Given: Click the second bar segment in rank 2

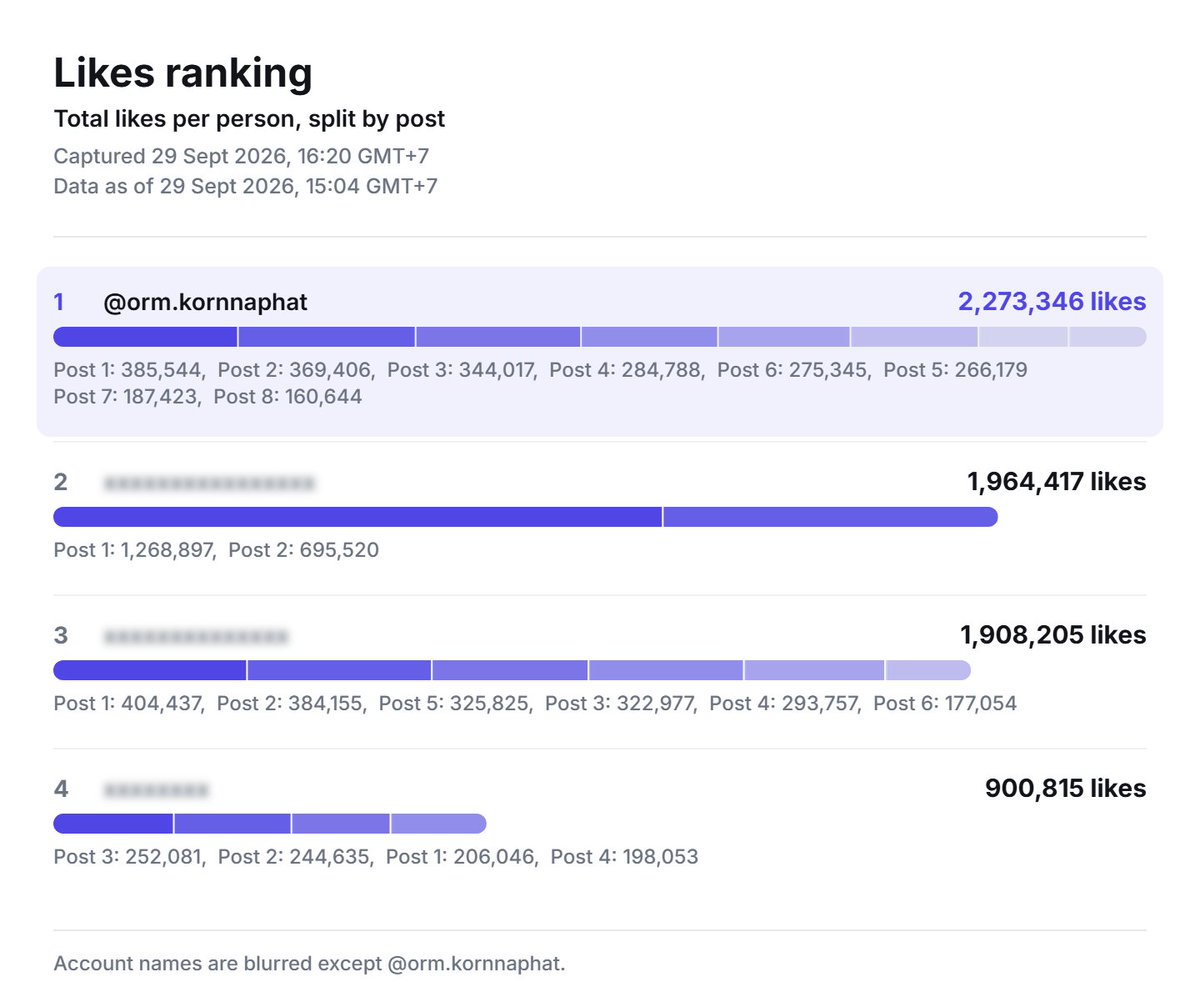Looking at the screenshot, I should [x=831, y=517].
